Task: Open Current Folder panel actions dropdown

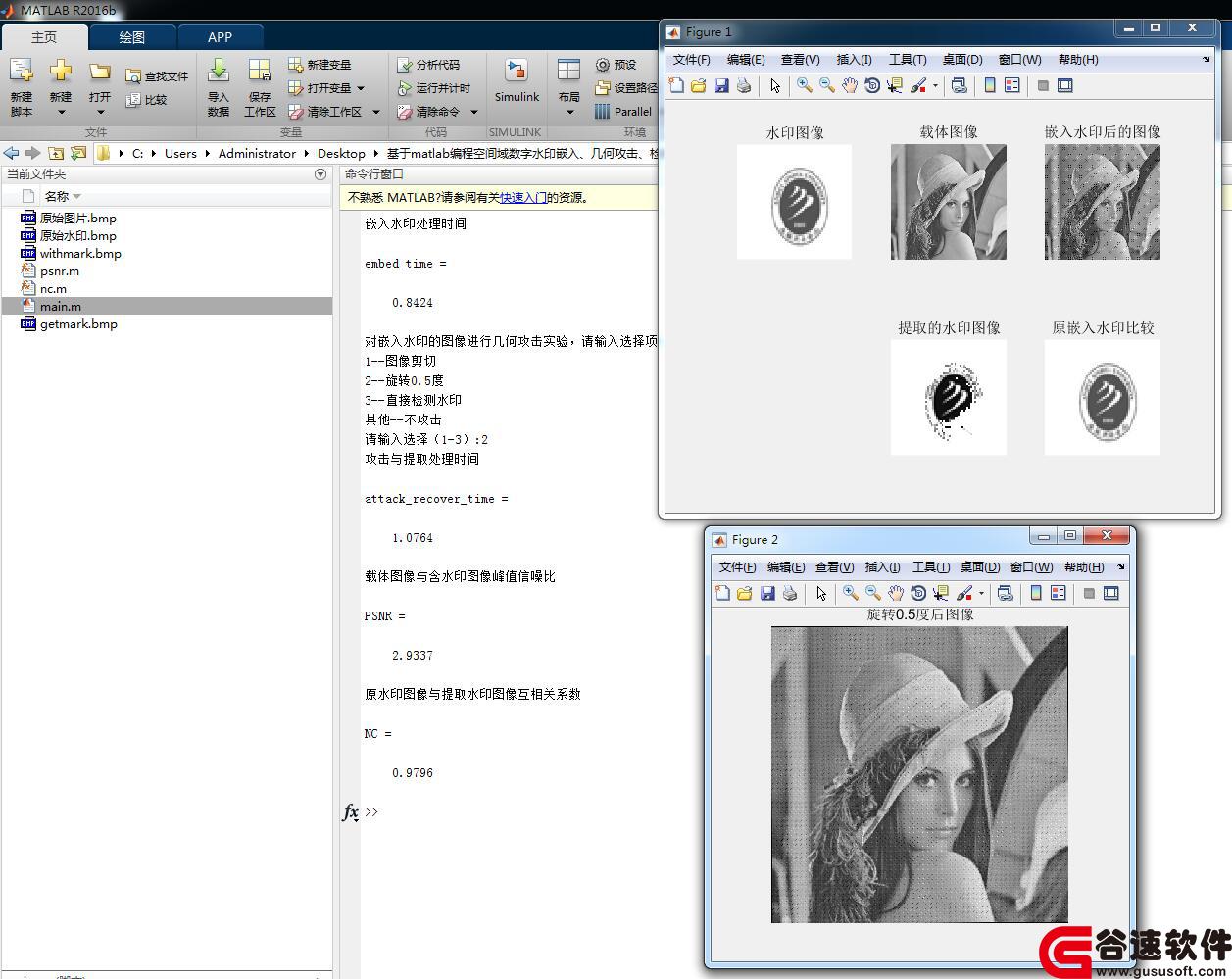Action: pos(320,174)
